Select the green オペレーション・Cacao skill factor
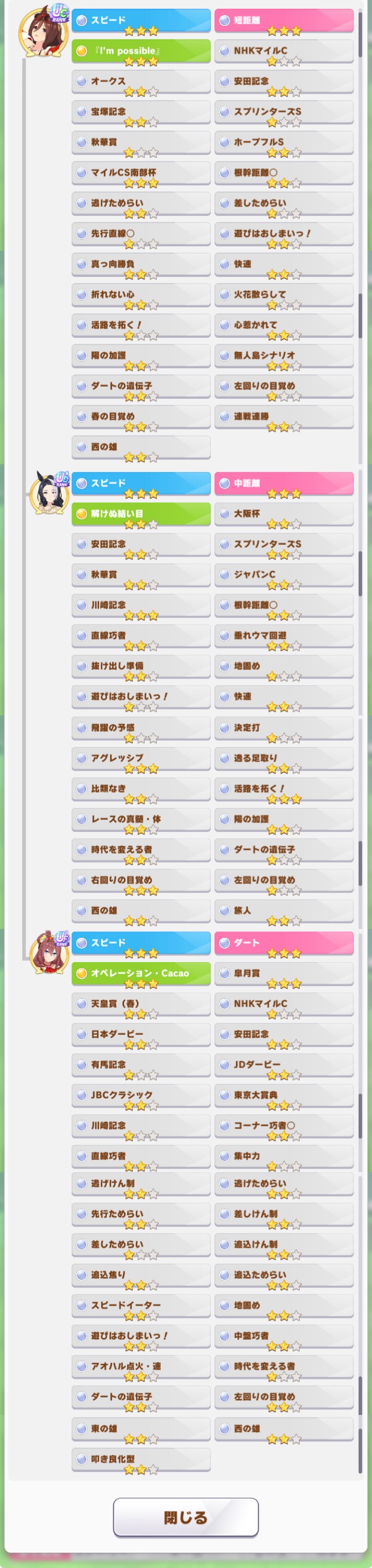The height and width of the screenshot is (1568, 372). 141,973
